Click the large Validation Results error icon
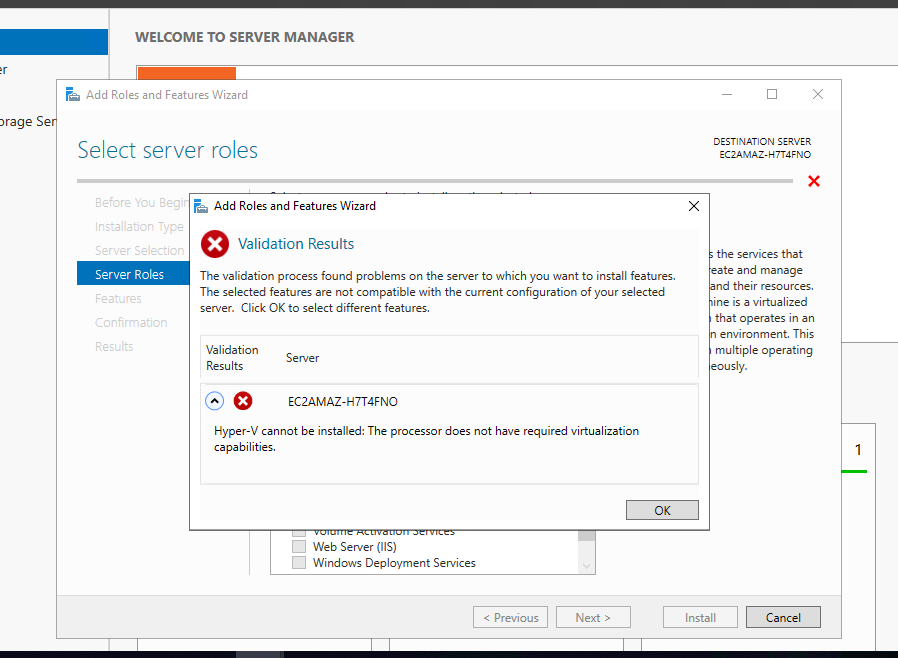 (215, 245)
